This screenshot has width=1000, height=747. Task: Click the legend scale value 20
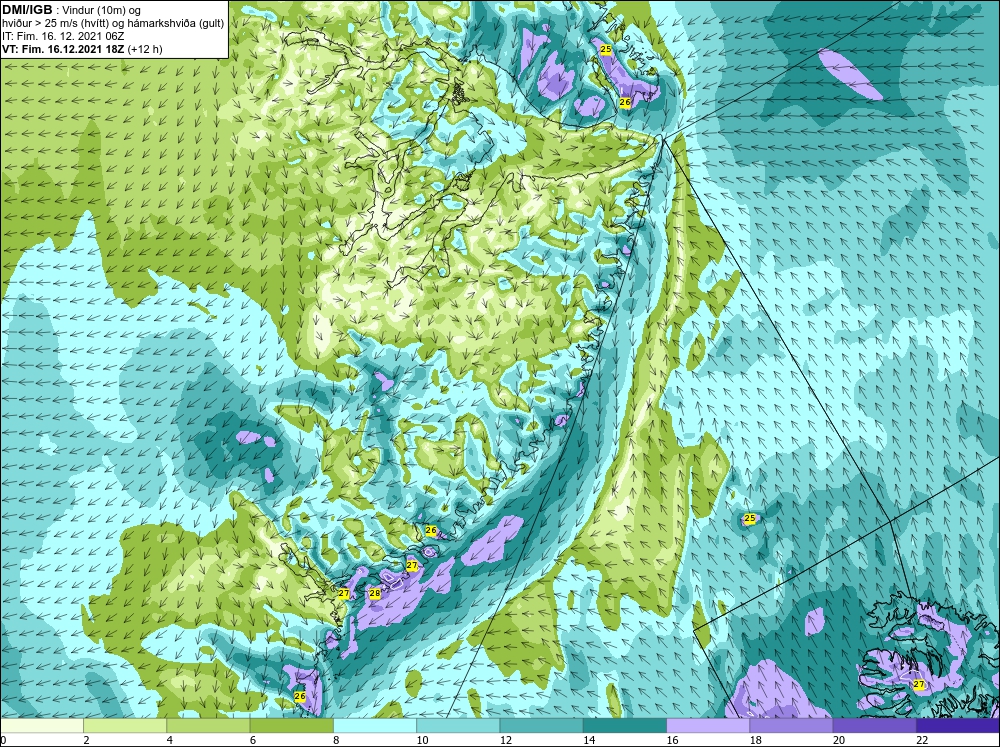(x=839, y=740)
